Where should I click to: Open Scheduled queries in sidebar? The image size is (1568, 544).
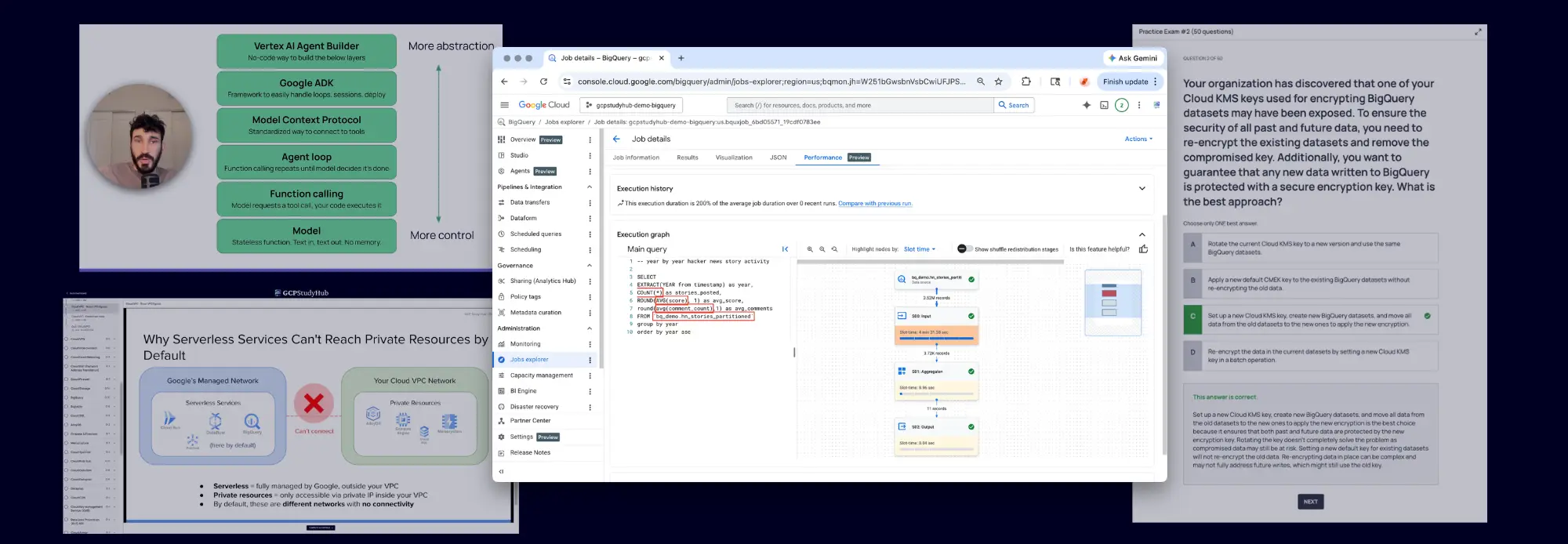coord(535,234)
